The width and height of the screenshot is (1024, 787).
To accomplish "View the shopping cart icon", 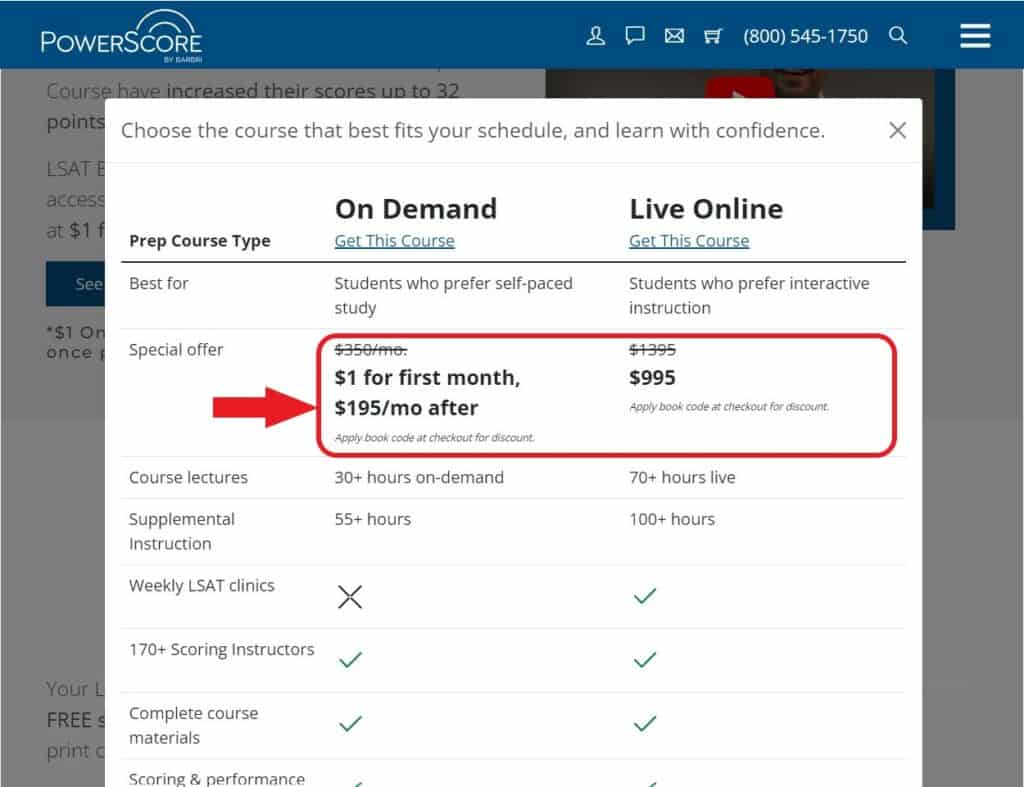I will point(713,35).
